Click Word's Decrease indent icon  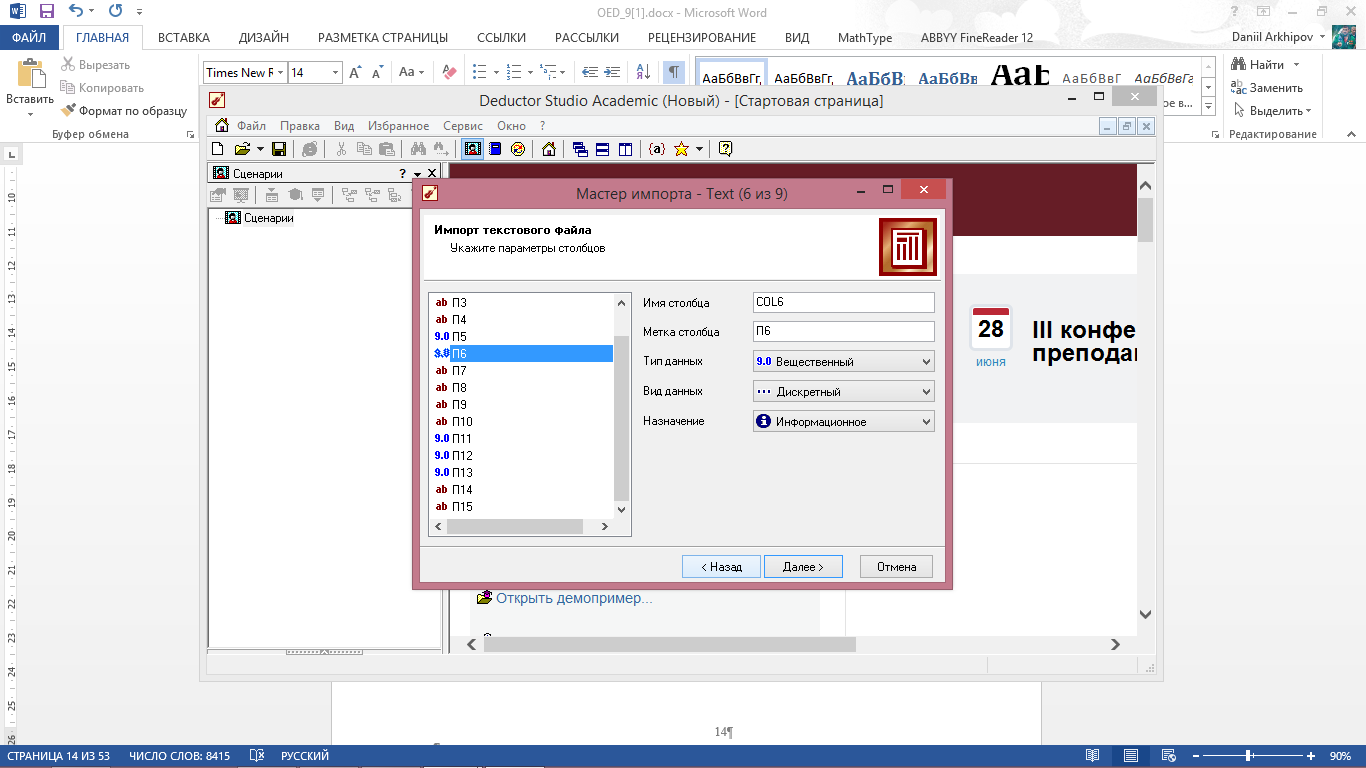(x=590, y=72)
